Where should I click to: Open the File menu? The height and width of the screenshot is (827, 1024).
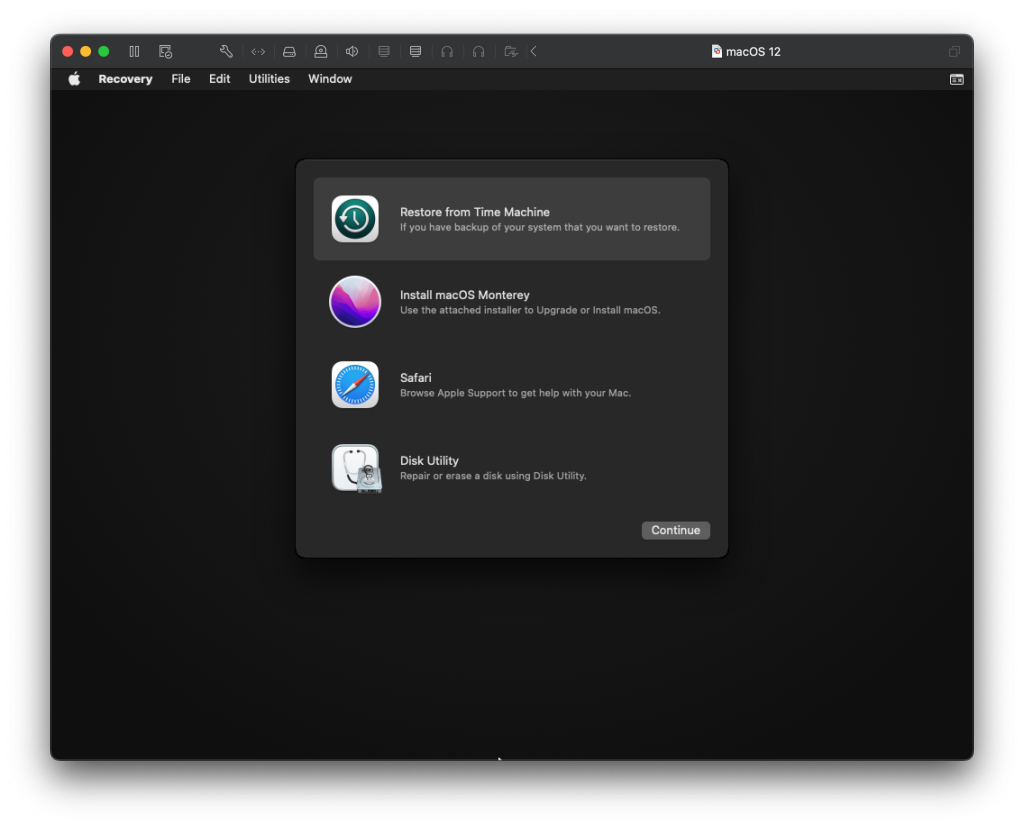(181, 79)
